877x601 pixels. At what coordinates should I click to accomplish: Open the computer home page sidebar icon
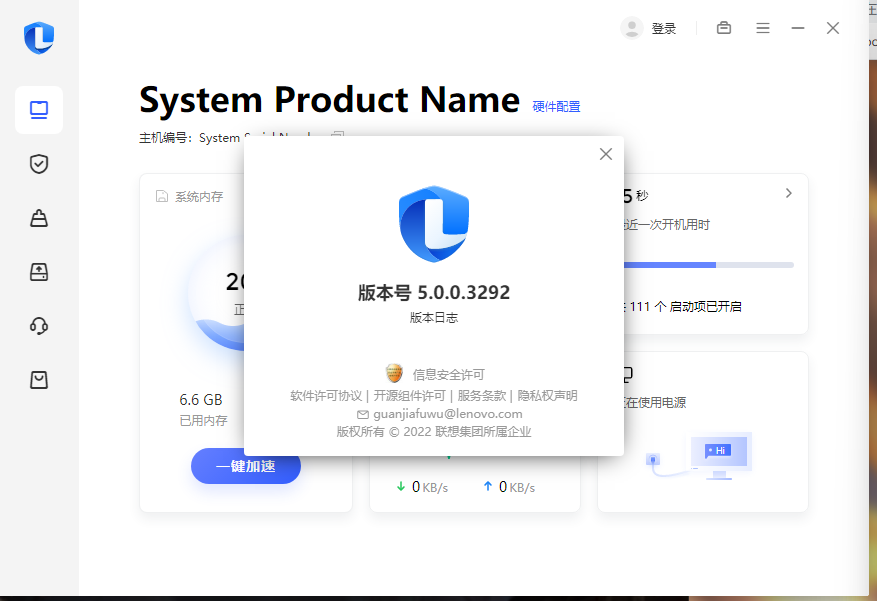point(39,110)
